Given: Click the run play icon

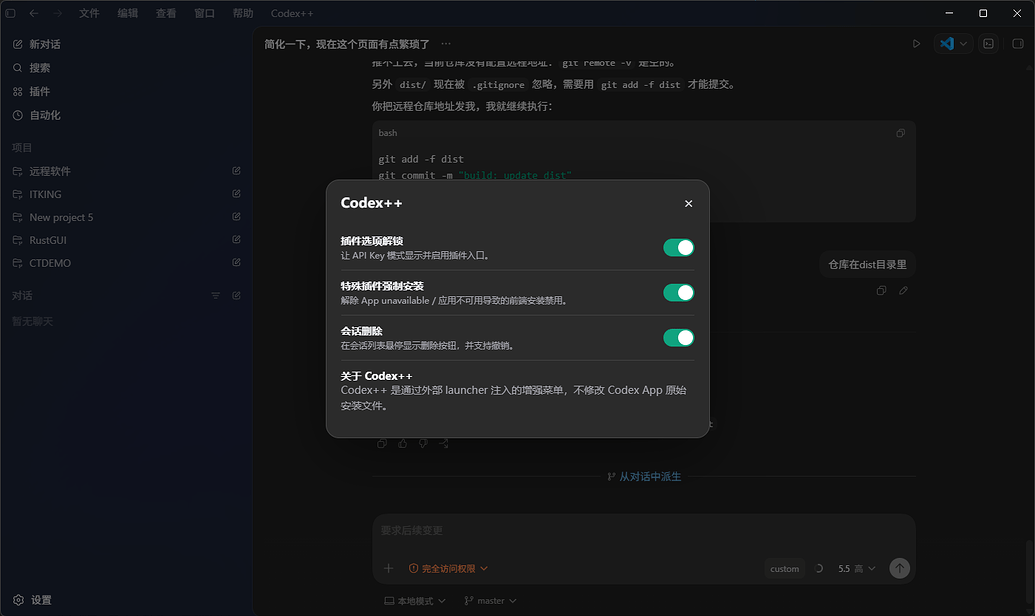Looking at the screenshot, I should (916, 44).
